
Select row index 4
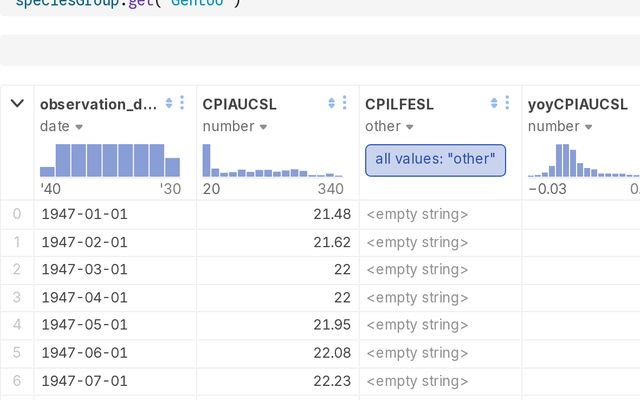coord(16,325)
